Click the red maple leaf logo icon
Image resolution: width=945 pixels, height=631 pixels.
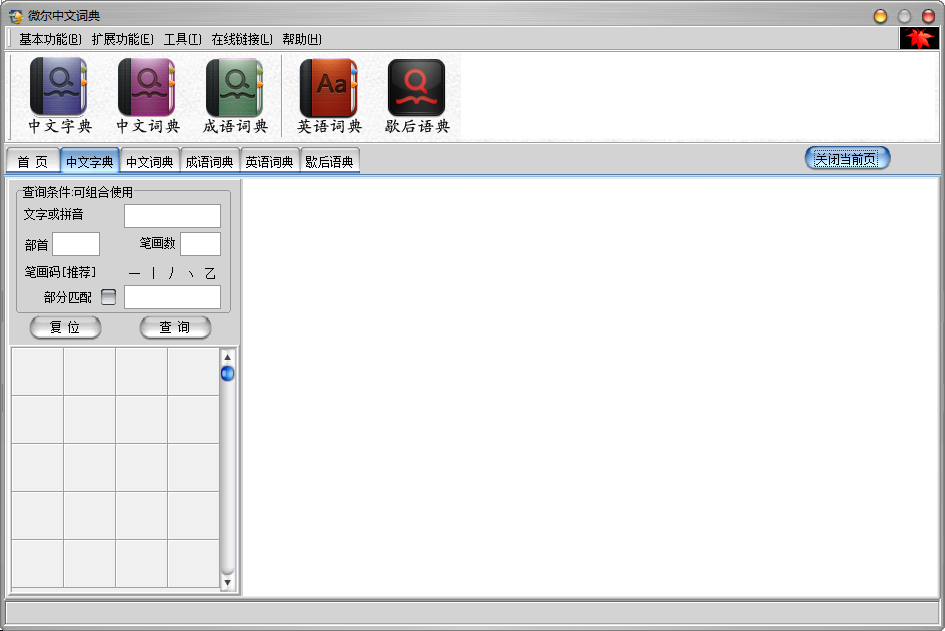pyautogui.click(x=916, y=39)
